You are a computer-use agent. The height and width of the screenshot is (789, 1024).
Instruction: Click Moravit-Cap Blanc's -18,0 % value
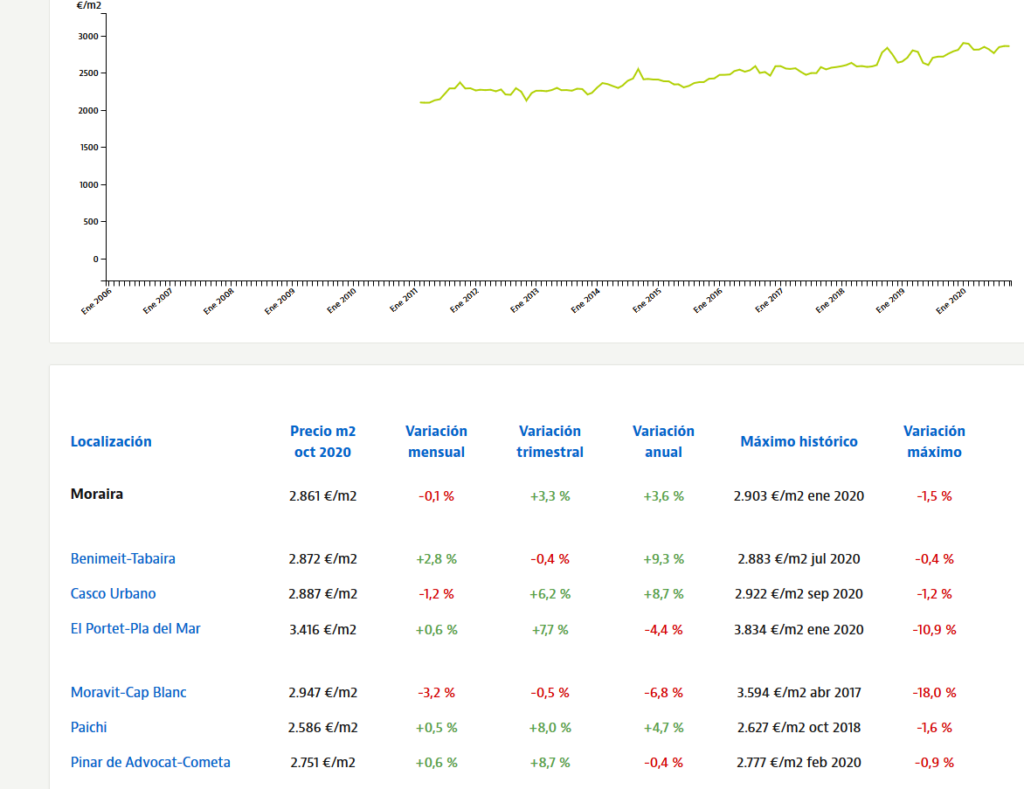[x=934, y=692]
